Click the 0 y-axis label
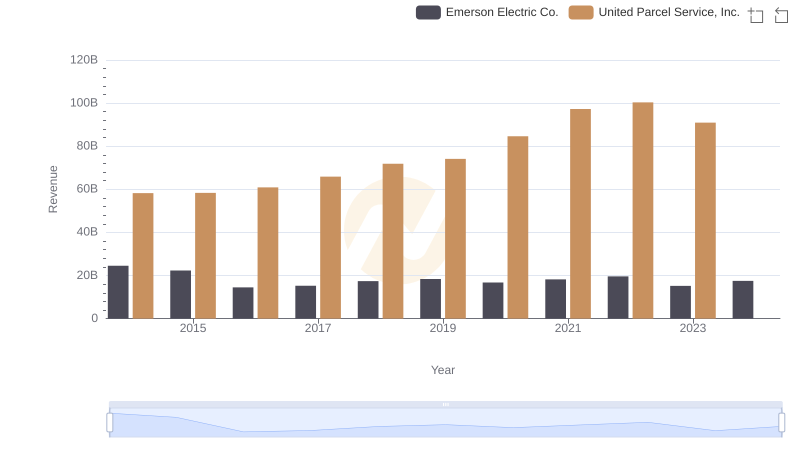 point(94,318)
